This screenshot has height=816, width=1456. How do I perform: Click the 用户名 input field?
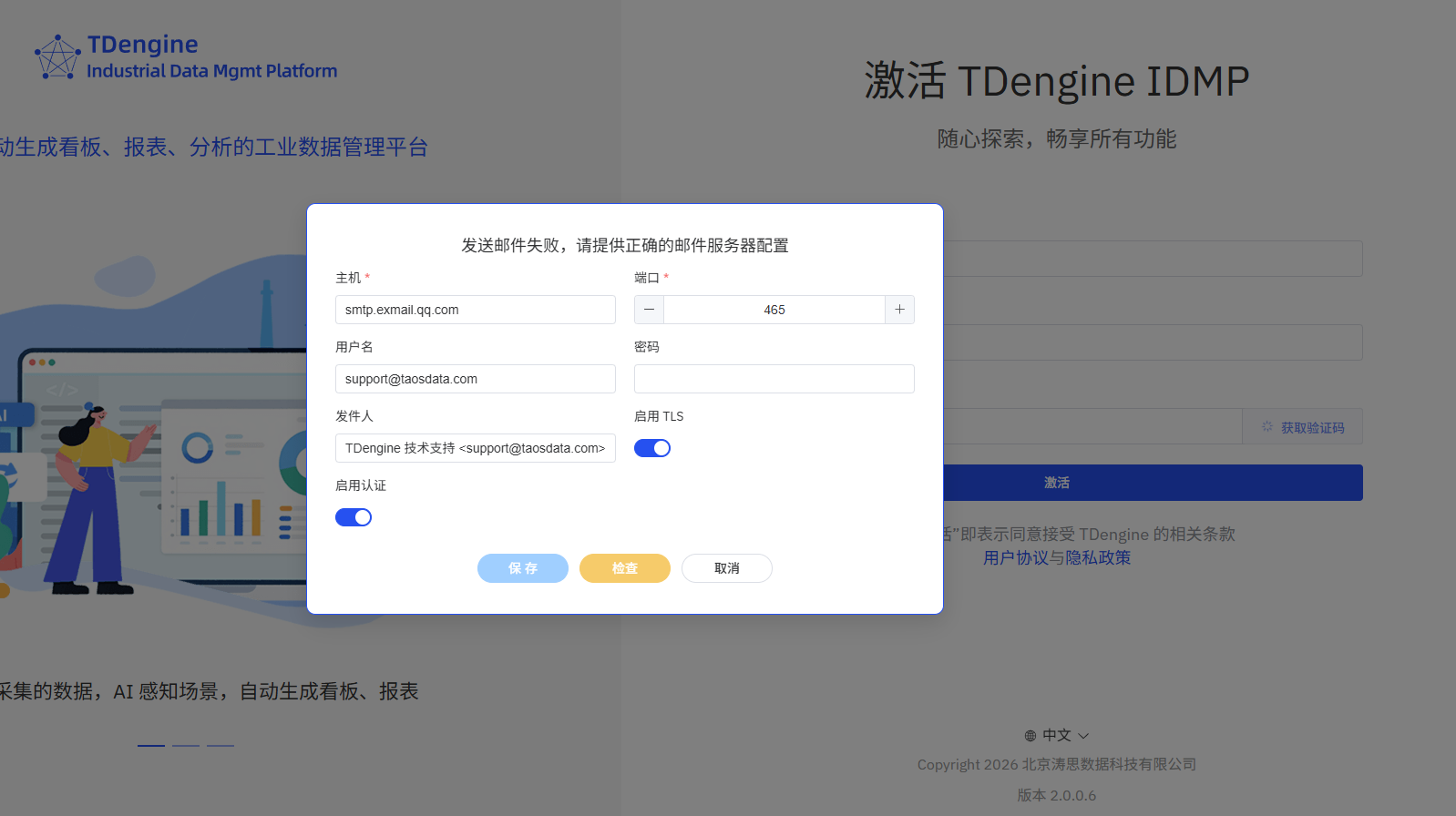476,379
